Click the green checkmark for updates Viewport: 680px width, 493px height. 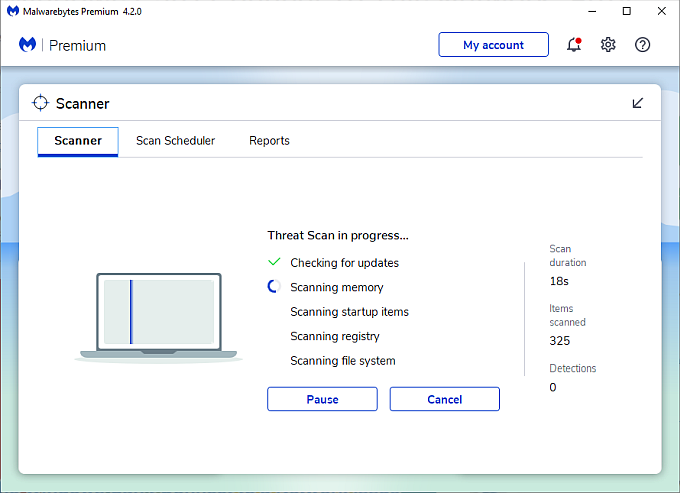274,262
